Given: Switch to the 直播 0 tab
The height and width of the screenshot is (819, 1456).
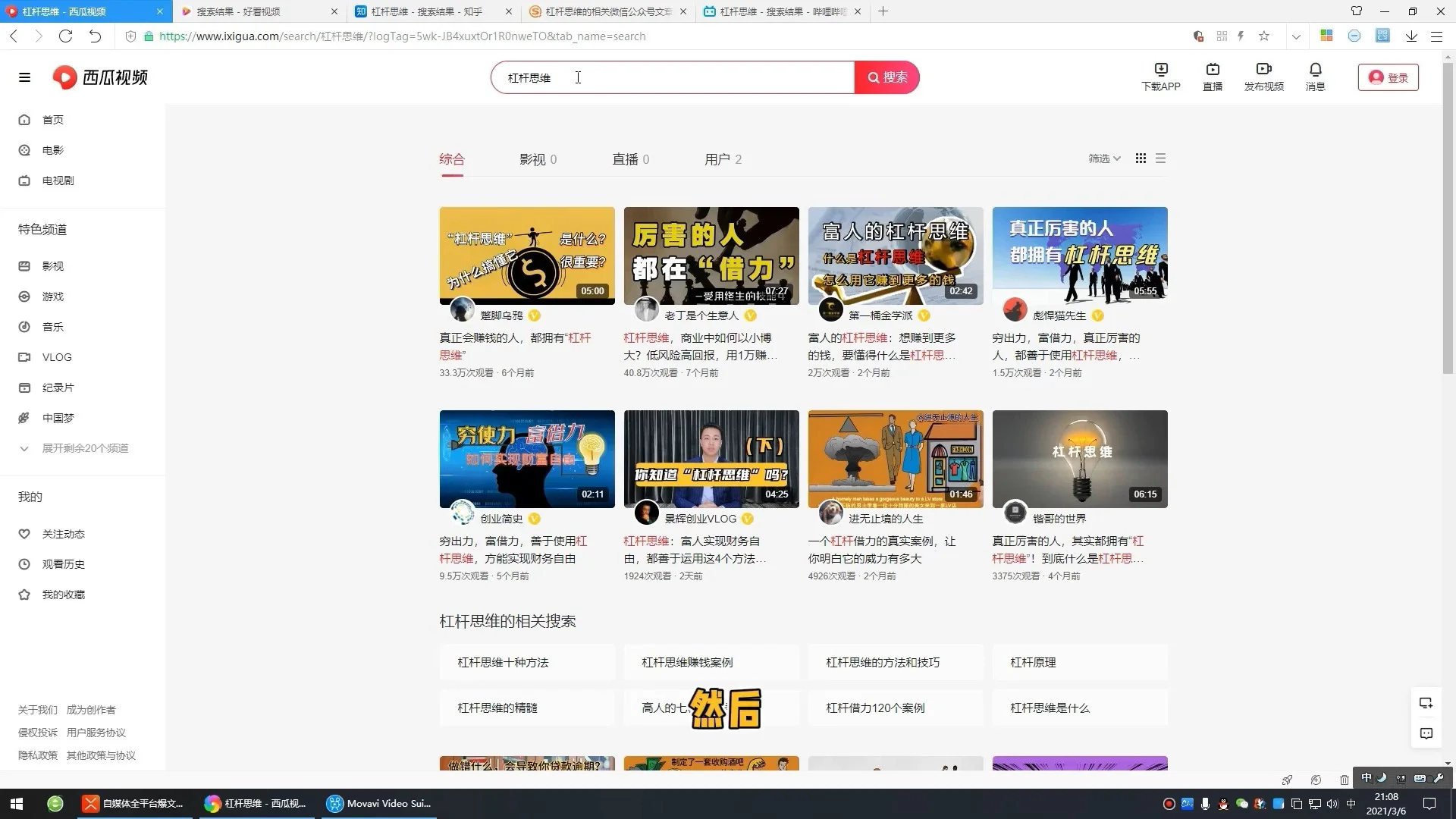Looking at the screenshot, I should pyautogui.click(x=630, y=159).
